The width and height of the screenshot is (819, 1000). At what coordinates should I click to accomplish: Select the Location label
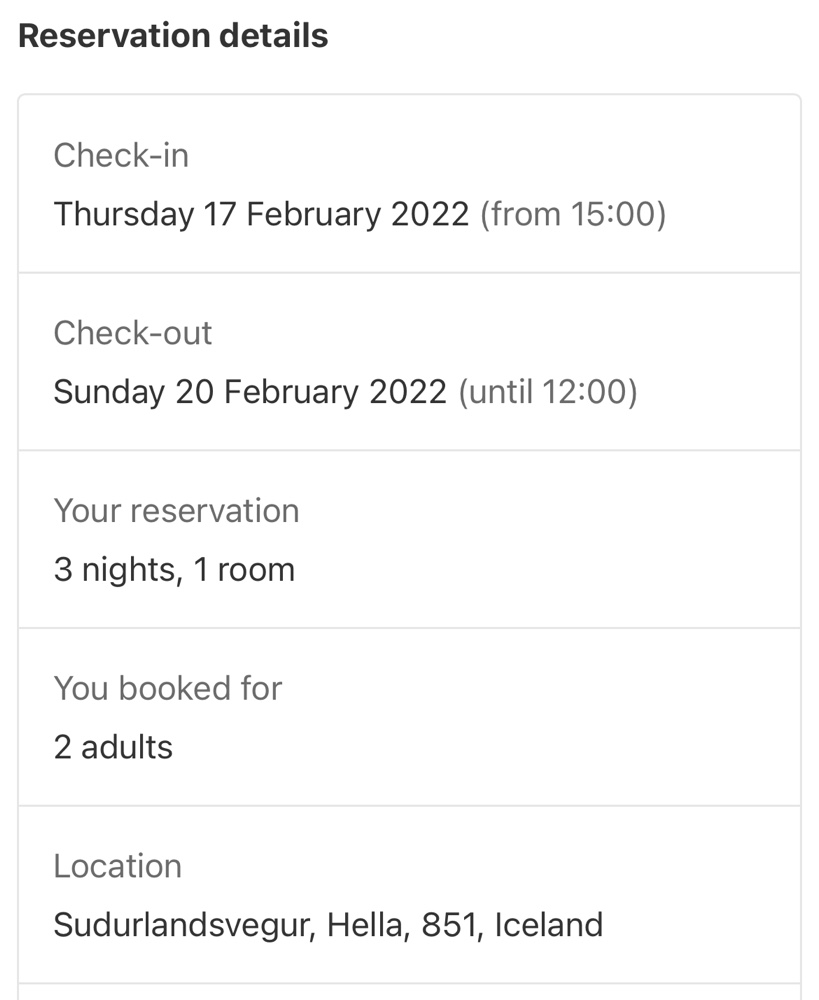click(118, 866)
